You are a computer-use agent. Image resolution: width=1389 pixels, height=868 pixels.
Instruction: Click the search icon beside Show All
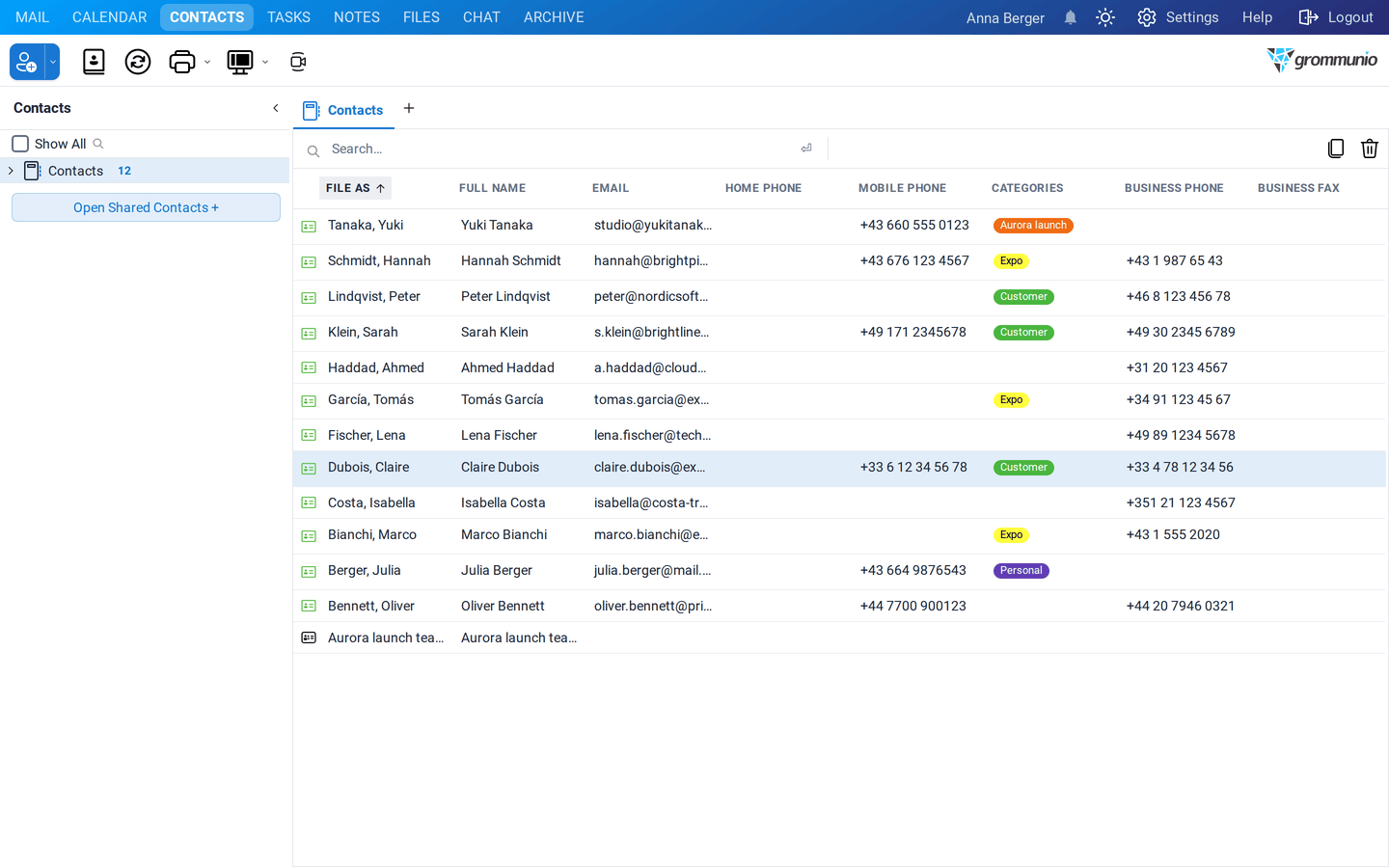pyautogui.click(x=98, y=144)
